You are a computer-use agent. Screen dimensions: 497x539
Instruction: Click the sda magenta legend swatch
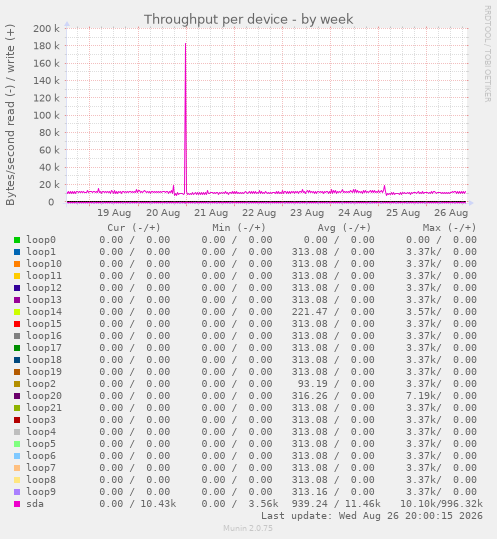(17, 504)
